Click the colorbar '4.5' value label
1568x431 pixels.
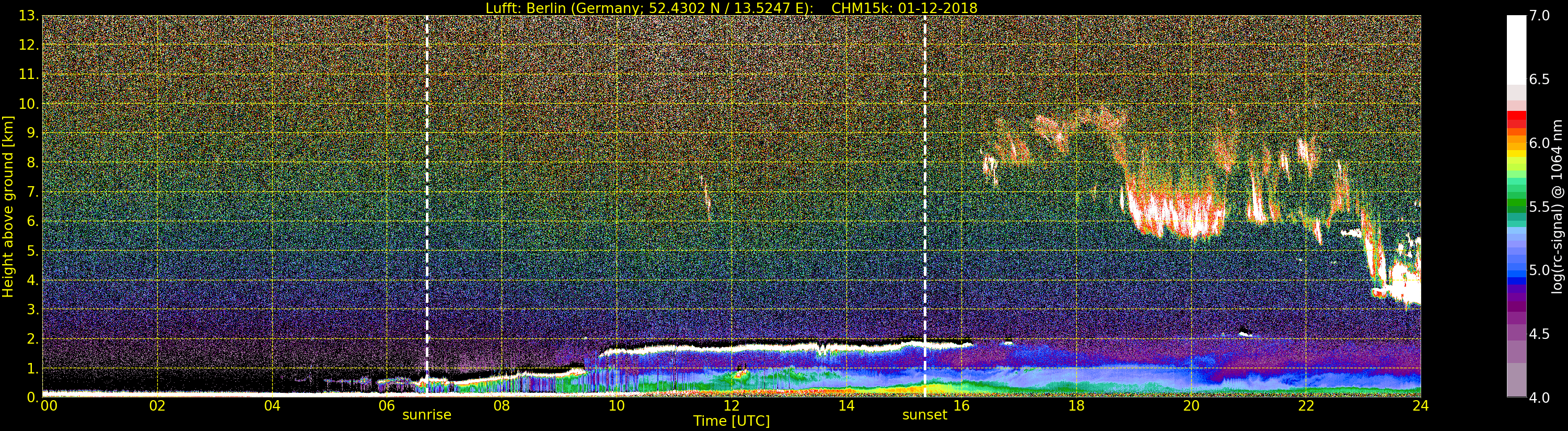click(x=1539, y=334)
